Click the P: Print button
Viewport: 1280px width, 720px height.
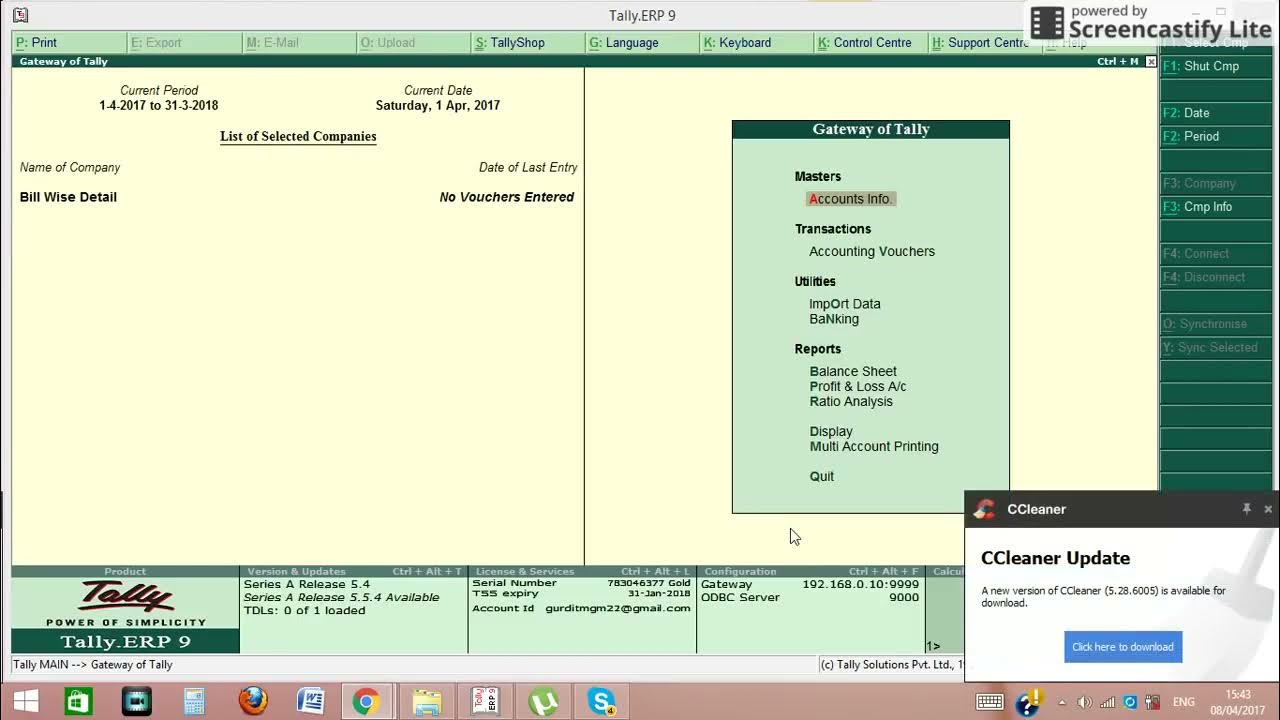coord(69,43)
